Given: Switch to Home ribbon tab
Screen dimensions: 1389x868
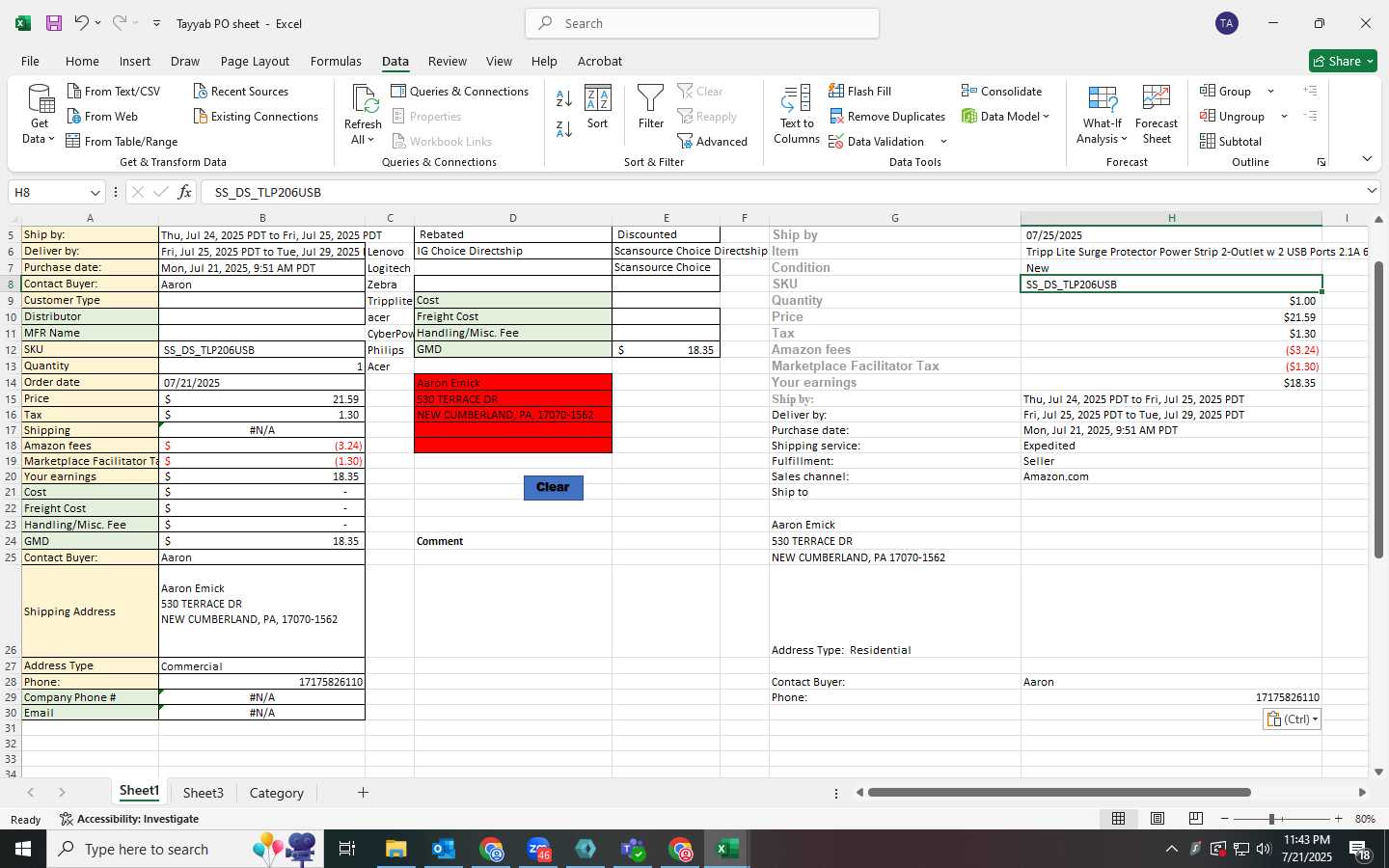Looking at the screenshot, I should coord(82,61).
